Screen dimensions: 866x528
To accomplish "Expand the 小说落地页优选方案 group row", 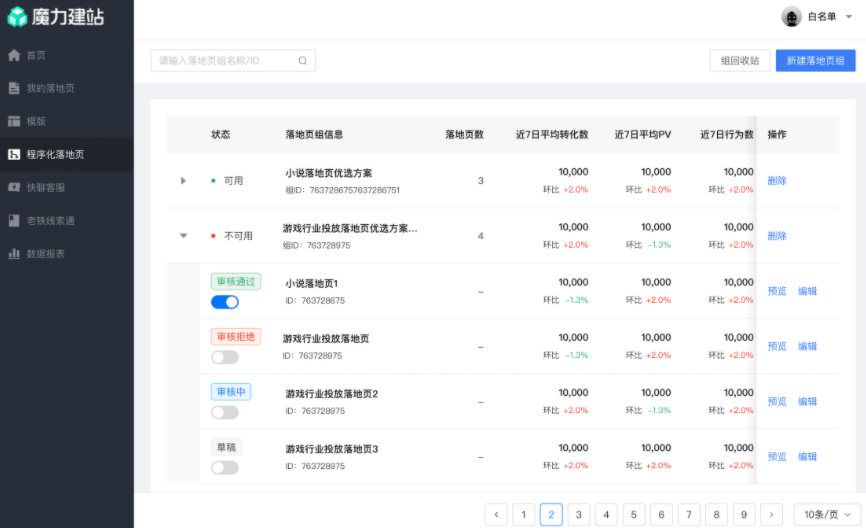I will pyautogui.click(x=183, y=181).
